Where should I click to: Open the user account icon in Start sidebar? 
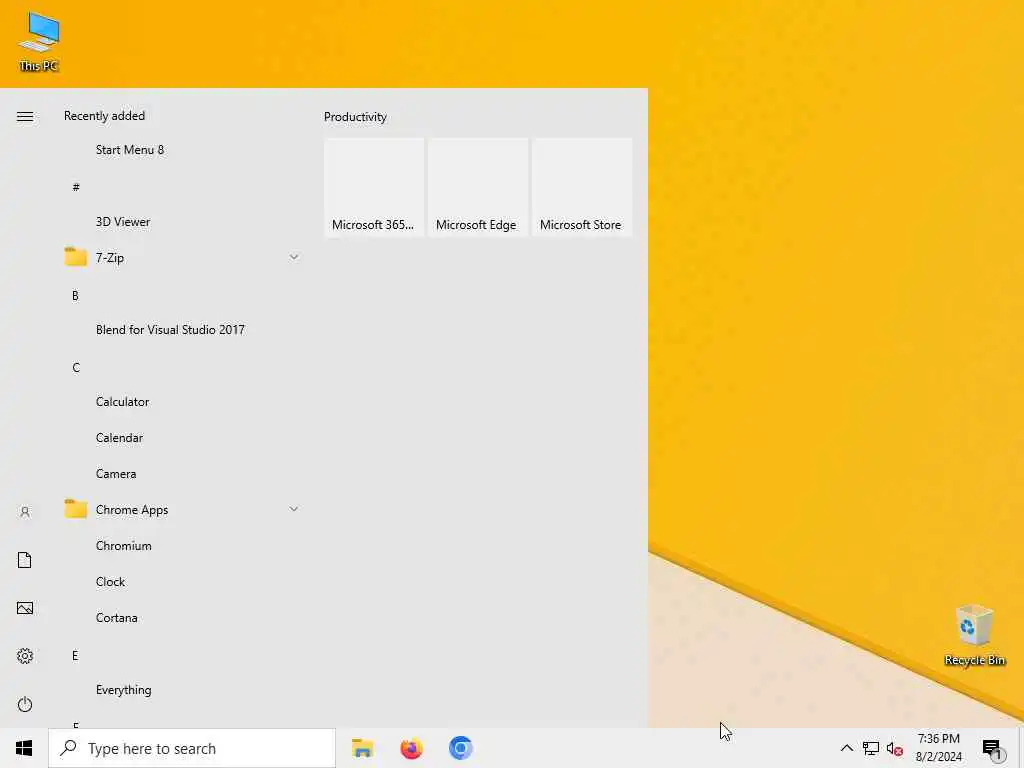coord(25,512)
